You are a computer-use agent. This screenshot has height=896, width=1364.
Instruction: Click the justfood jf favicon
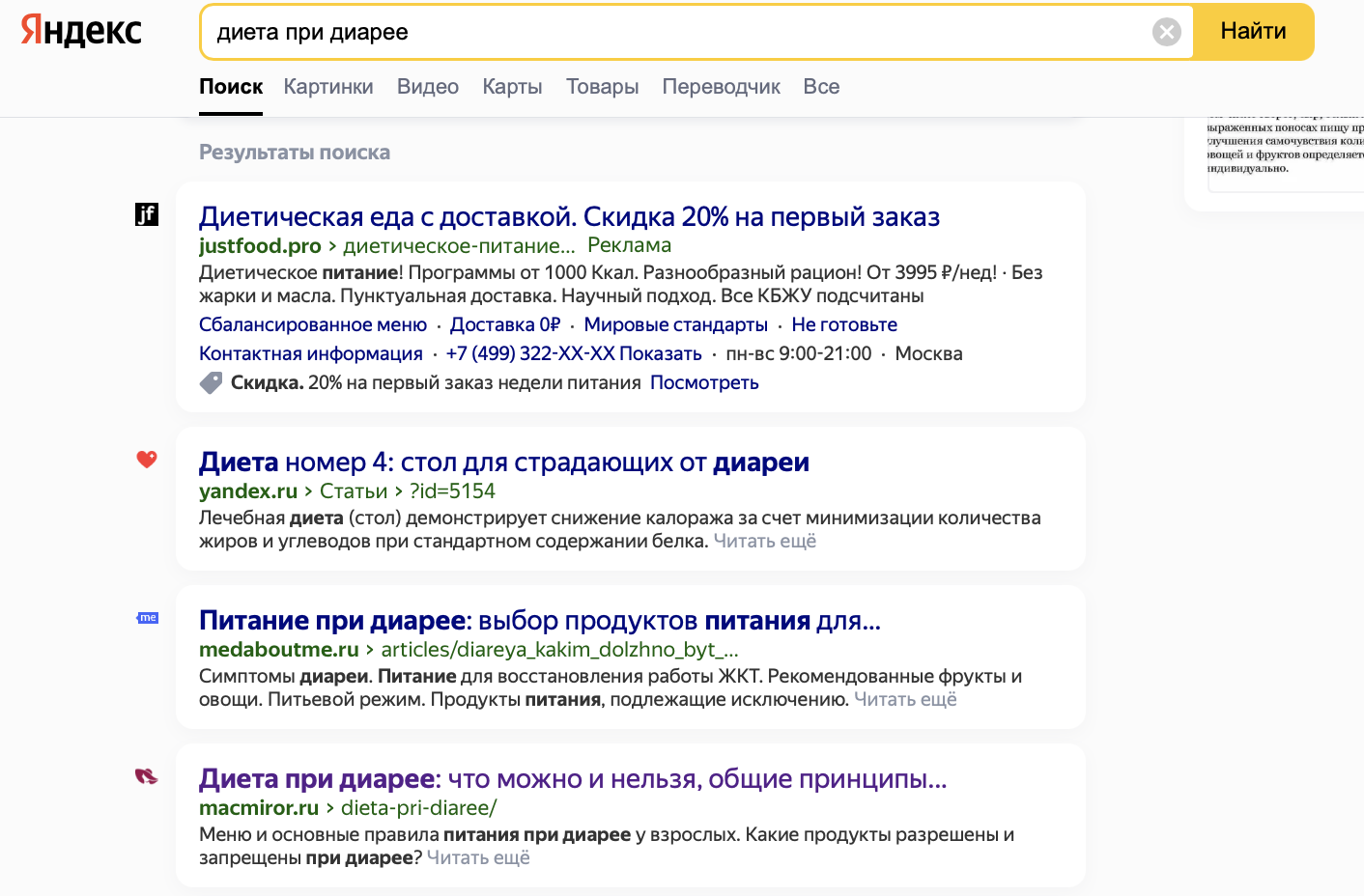pyautogui.click(x=147, y=214)
